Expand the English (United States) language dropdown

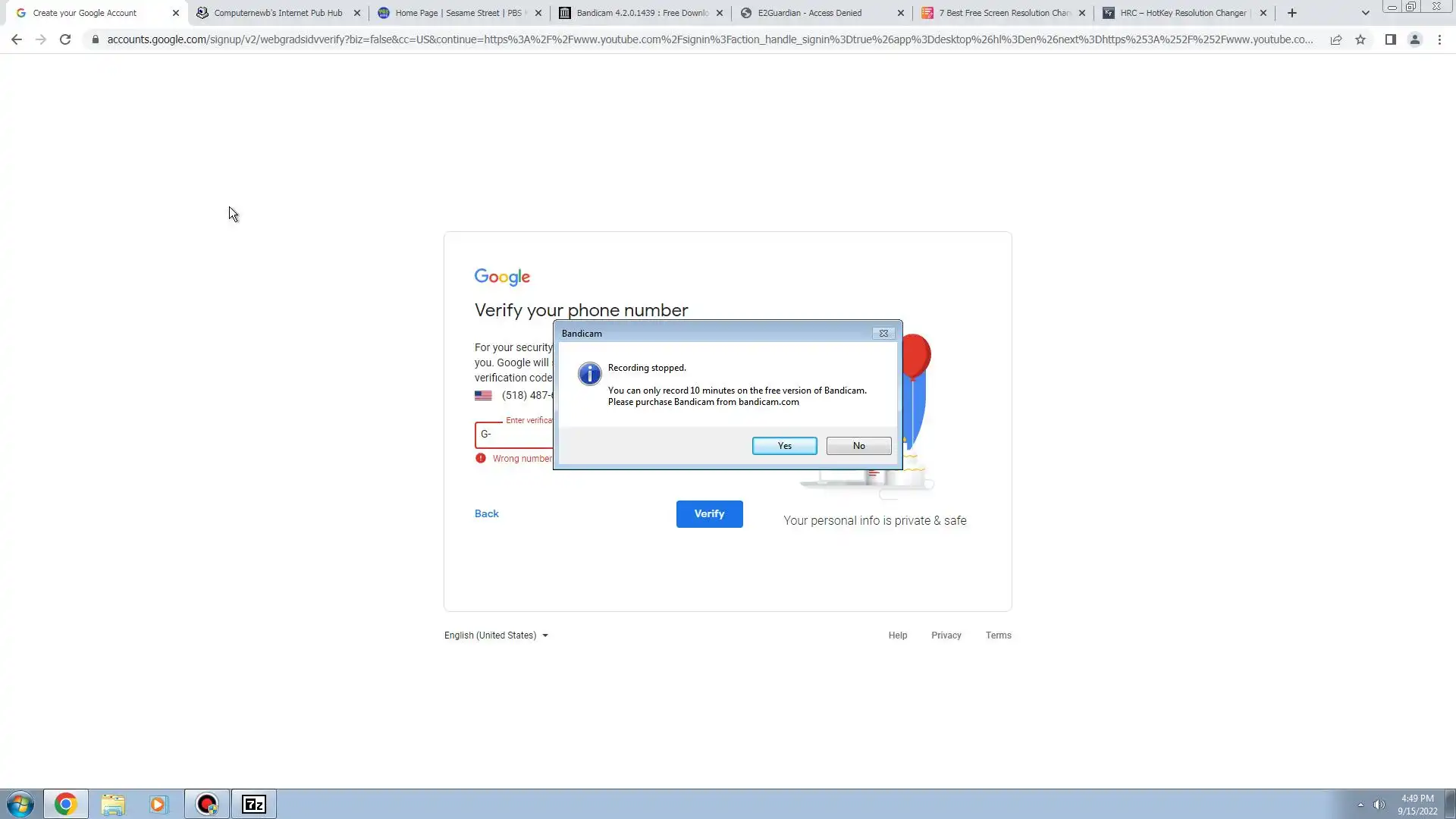(x=496, y=635)
